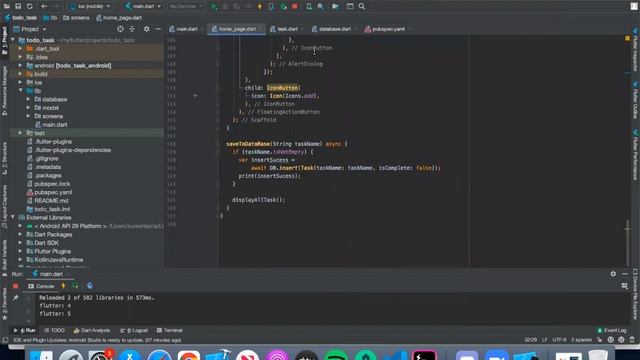
Task: Open the Event Log
Action: click(612, 330)
